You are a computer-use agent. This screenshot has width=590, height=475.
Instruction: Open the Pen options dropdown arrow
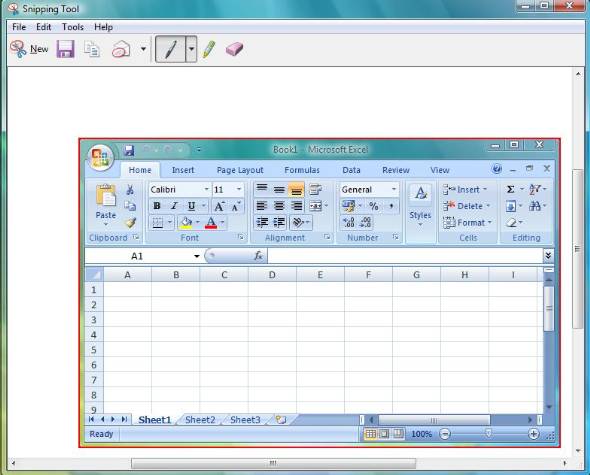point(191,49)
